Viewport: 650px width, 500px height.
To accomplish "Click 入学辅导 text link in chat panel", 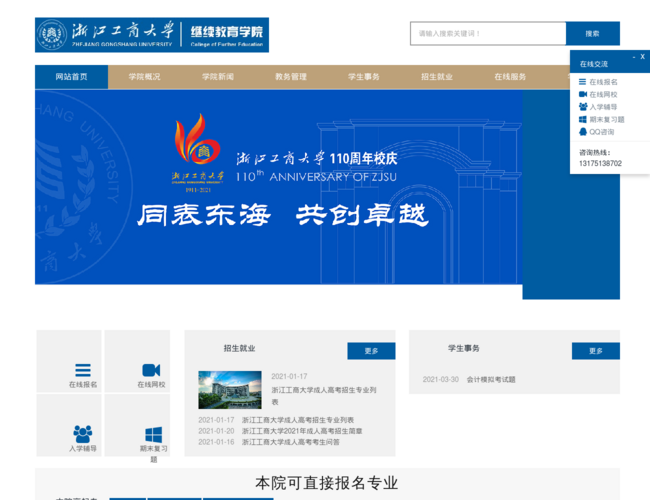I will [604, 107].
